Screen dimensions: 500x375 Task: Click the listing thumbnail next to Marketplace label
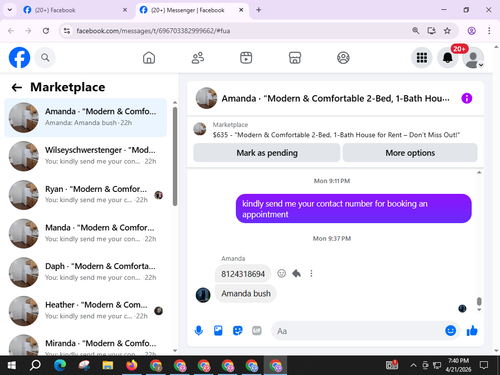point(200,129)
